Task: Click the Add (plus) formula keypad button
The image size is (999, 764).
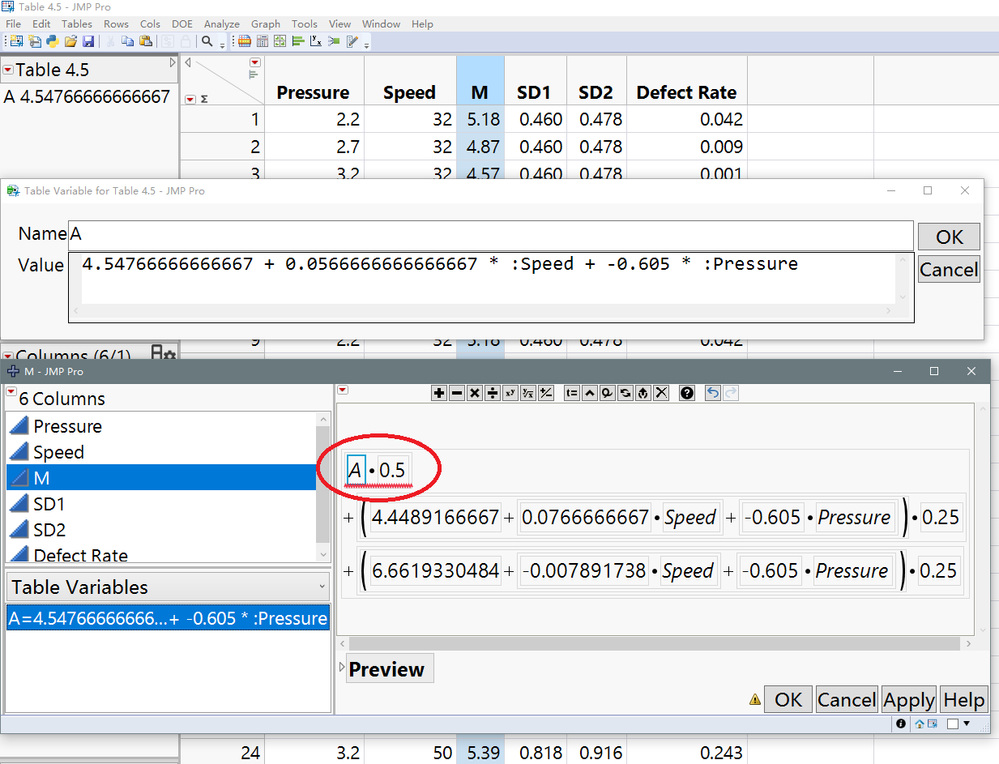Action: point(439,393)
